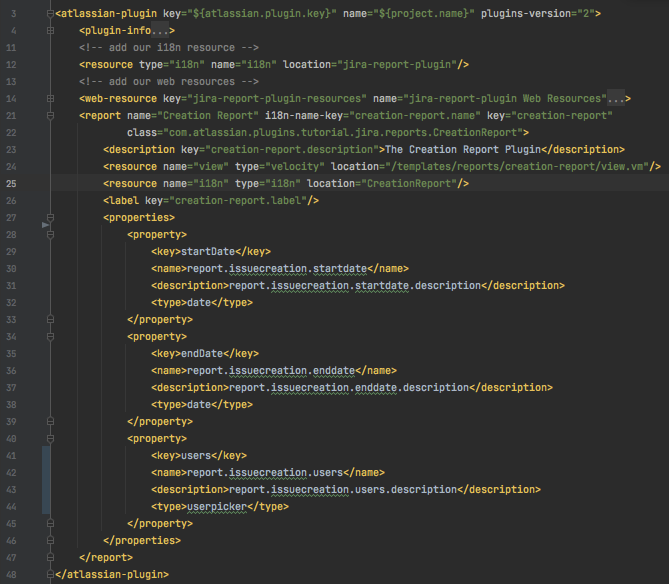Click line number 48 in the gutter

tap(12, 575)
